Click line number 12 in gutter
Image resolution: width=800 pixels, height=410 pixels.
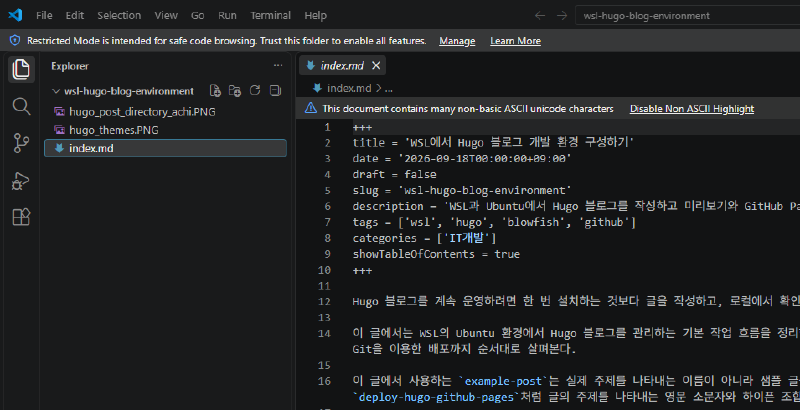tap(324, 301)
